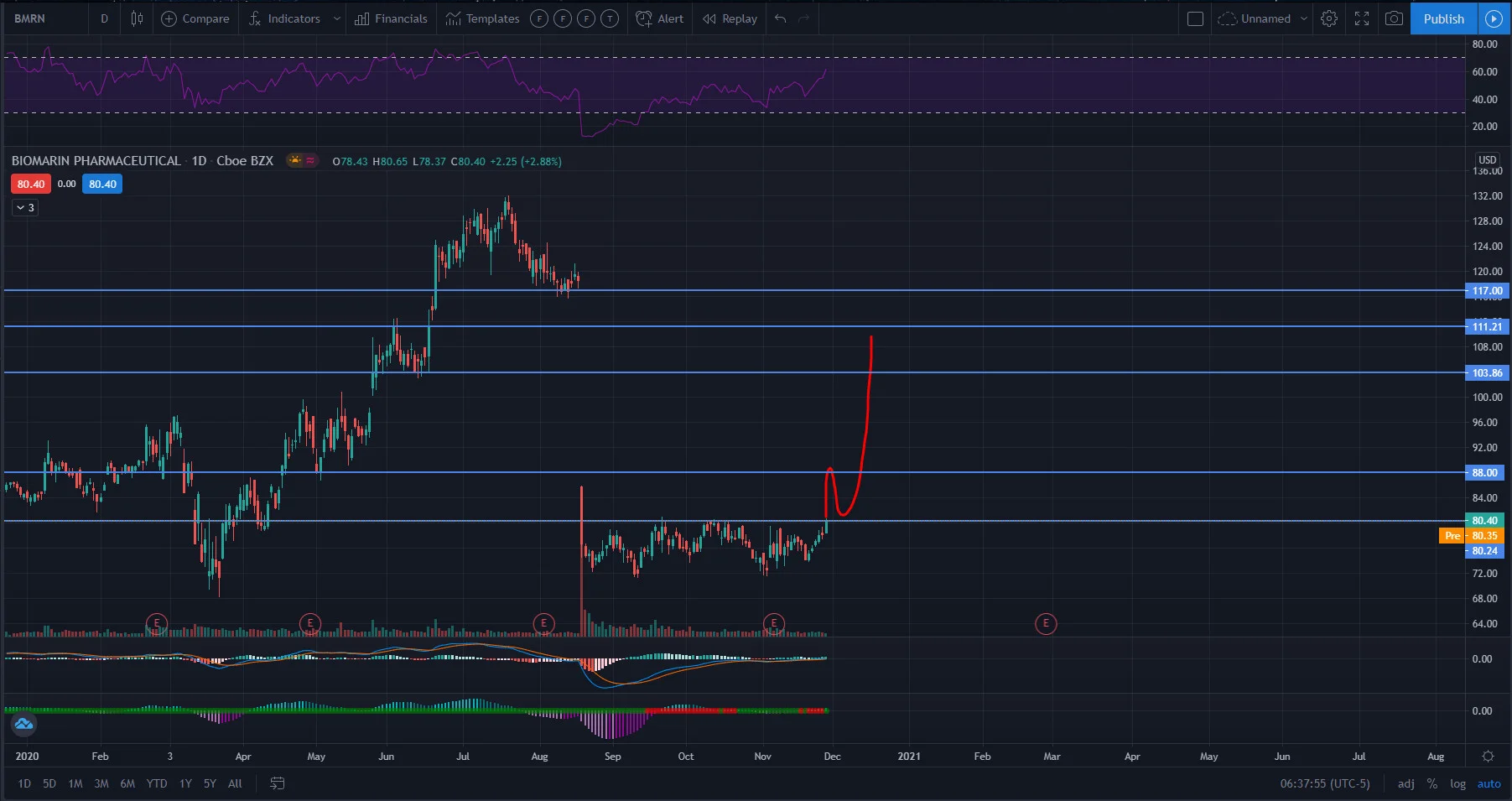Click the Compare symbols plus icon
Screen dimensions: 1512x801
coord(169,18)
